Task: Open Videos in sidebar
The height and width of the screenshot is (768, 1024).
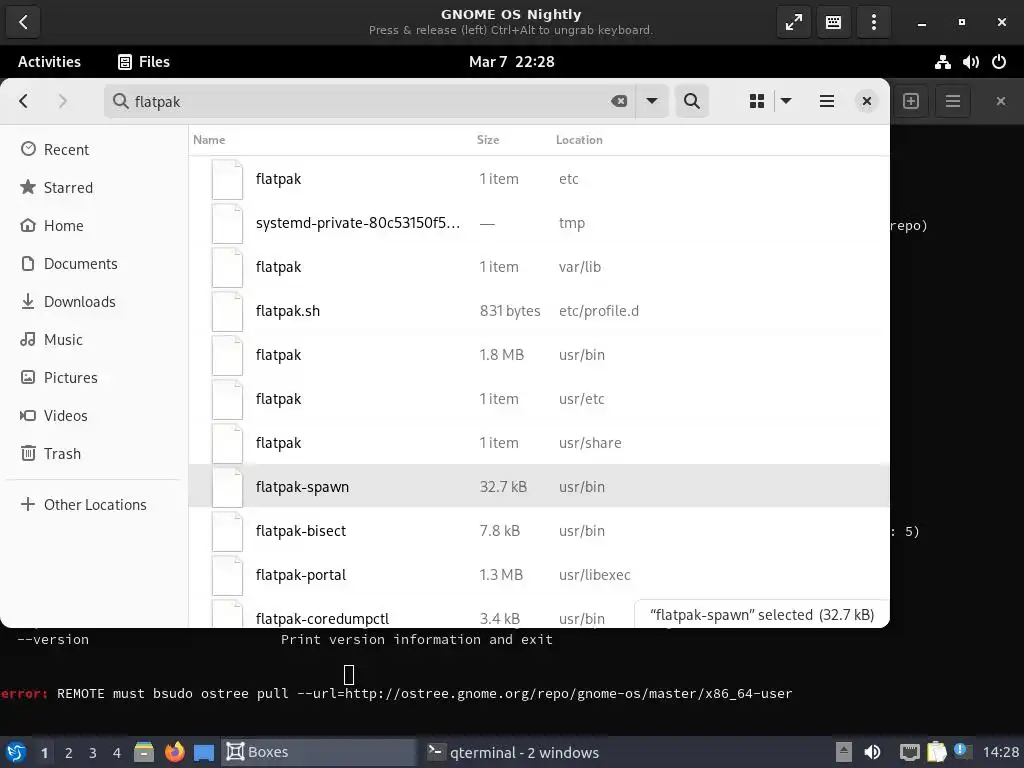Action: coord(94,415)
